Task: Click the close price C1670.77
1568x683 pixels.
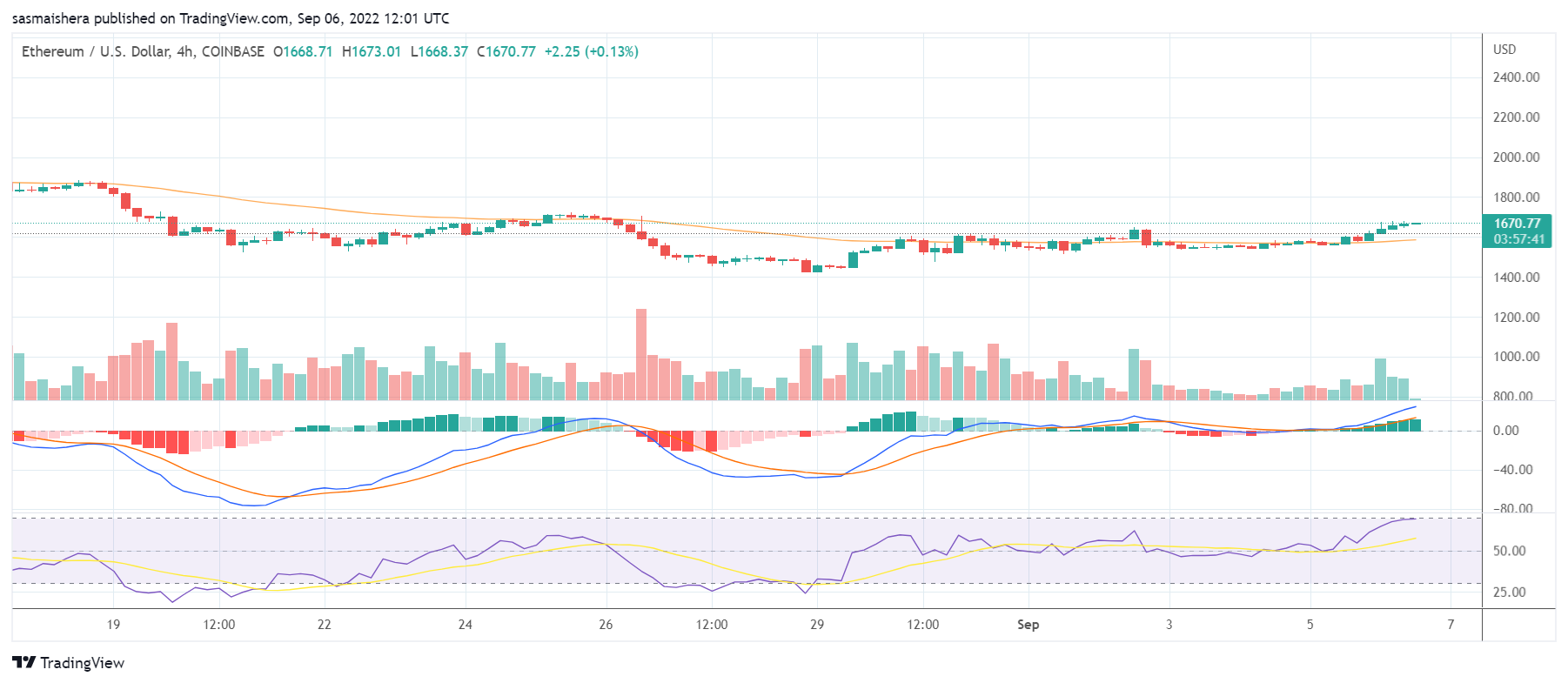Action: tap(506, 51)
